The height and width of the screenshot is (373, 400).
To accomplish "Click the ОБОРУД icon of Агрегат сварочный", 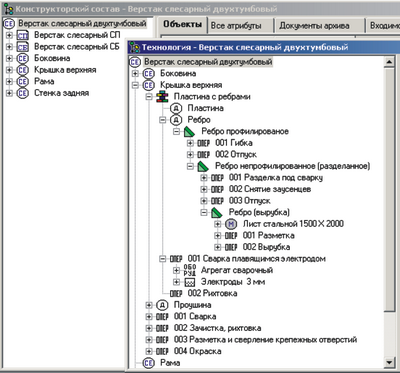I will 190,270.
